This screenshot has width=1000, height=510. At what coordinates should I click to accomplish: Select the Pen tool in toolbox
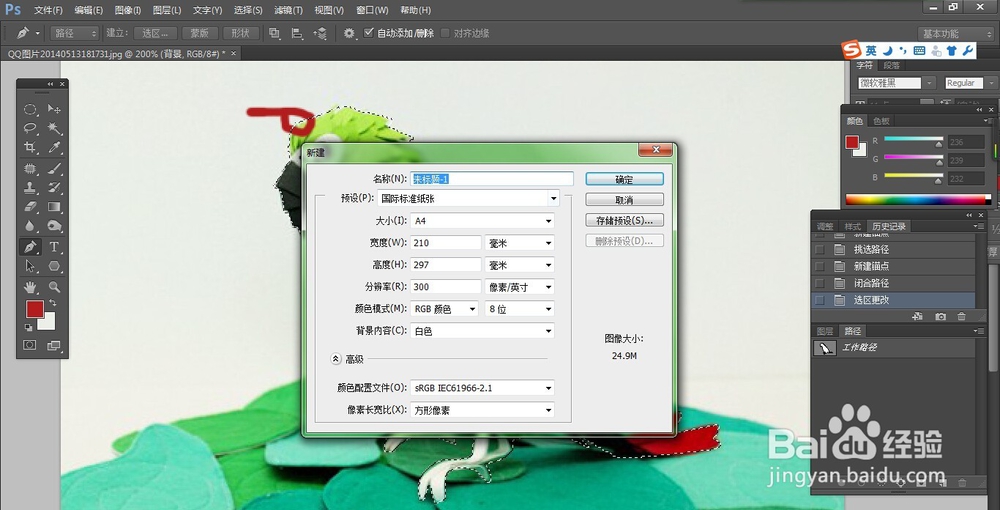click(x=30, y=247)
